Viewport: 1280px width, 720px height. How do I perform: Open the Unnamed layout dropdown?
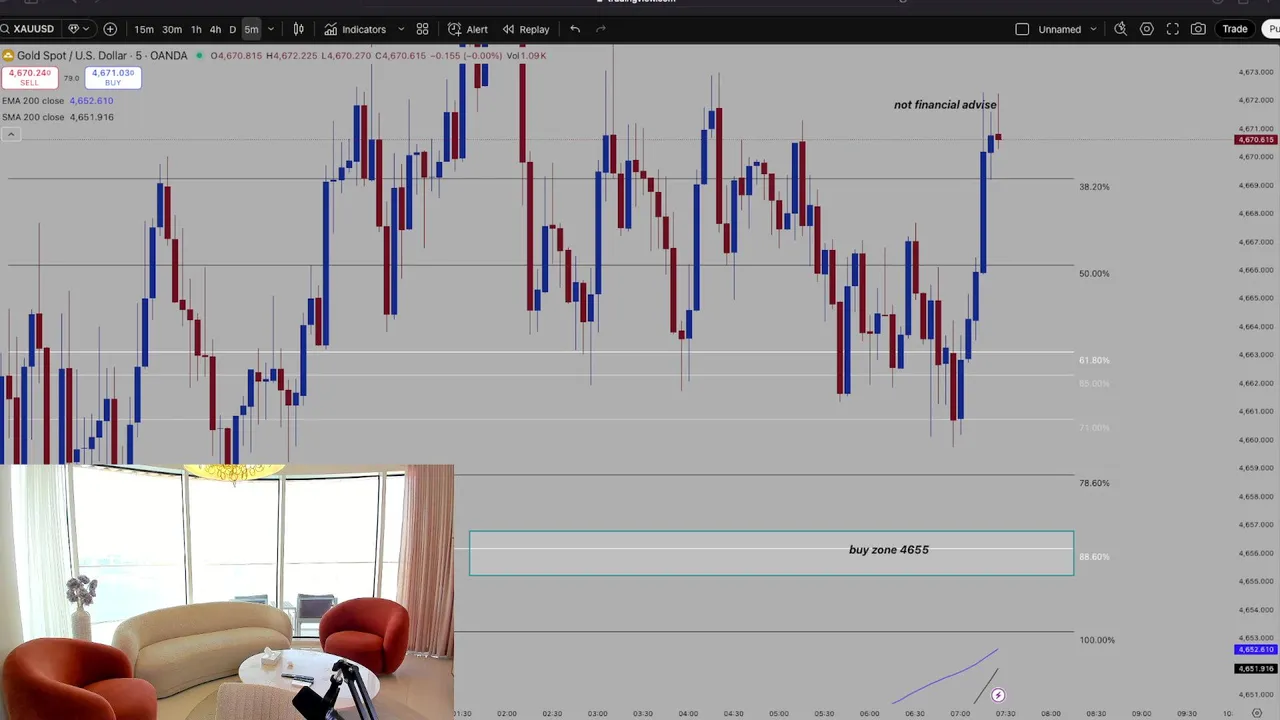(x=1068, y=29)
